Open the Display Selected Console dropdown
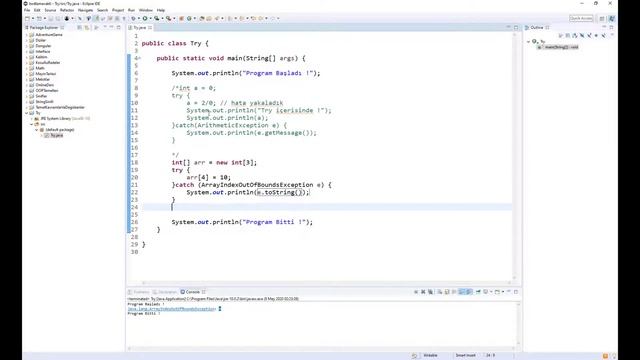Screen dimensions: 640x360 (491, 292)
